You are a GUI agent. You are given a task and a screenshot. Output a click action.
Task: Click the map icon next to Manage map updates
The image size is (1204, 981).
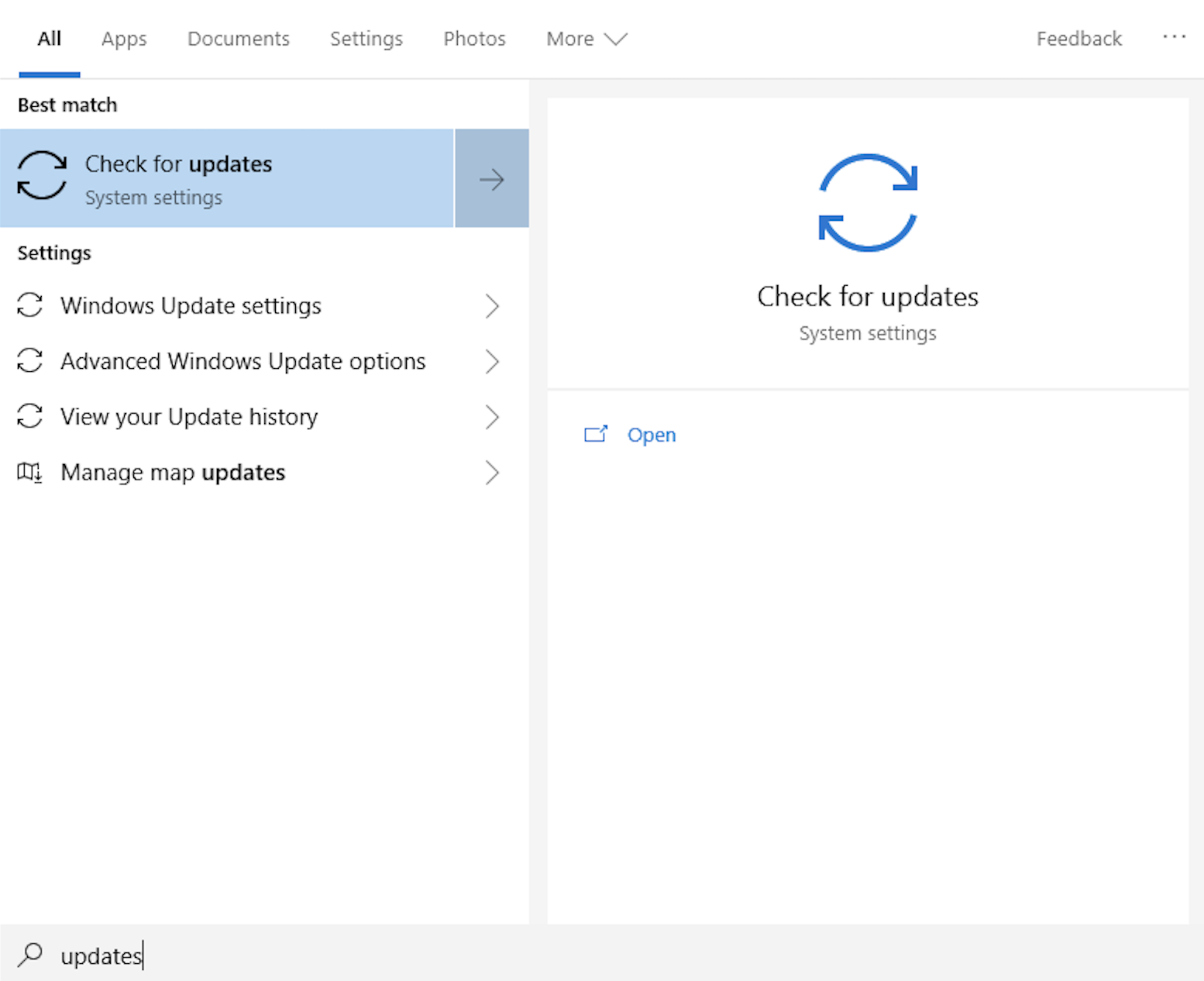pyautogui.click(x=29, y=472)
